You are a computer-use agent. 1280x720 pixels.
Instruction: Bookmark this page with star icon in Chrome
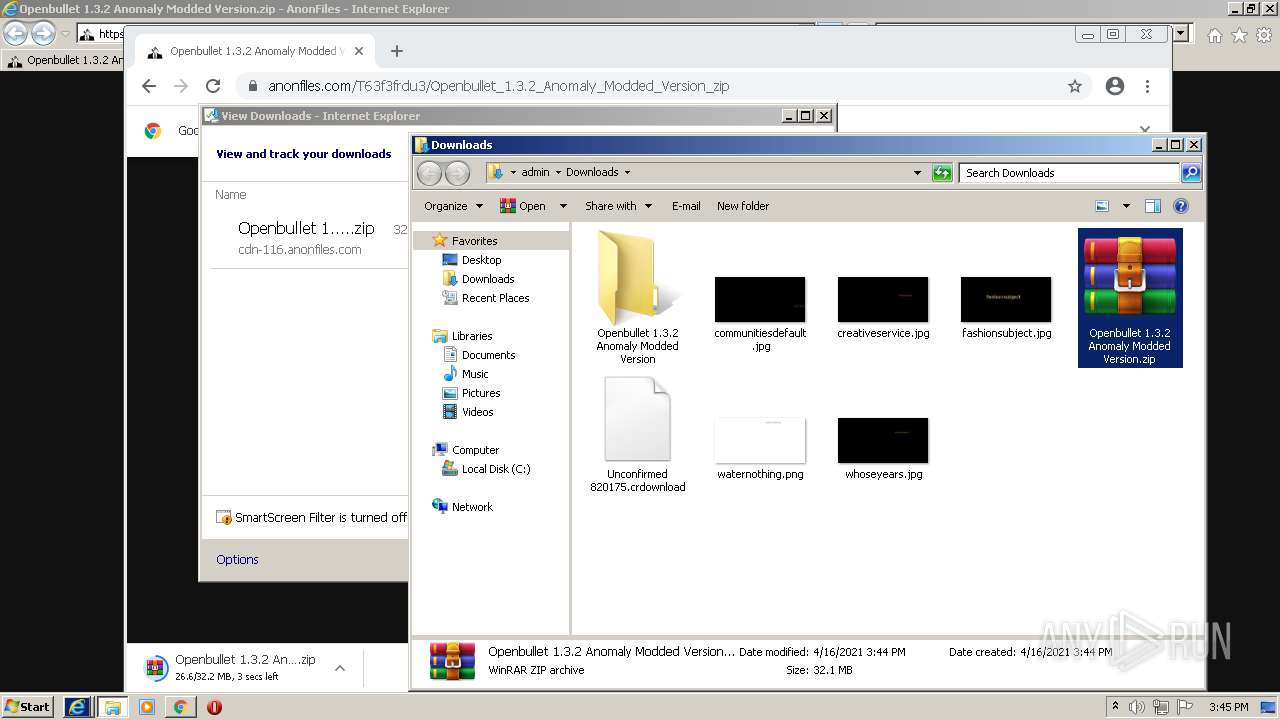click(x=1075, y=86)
